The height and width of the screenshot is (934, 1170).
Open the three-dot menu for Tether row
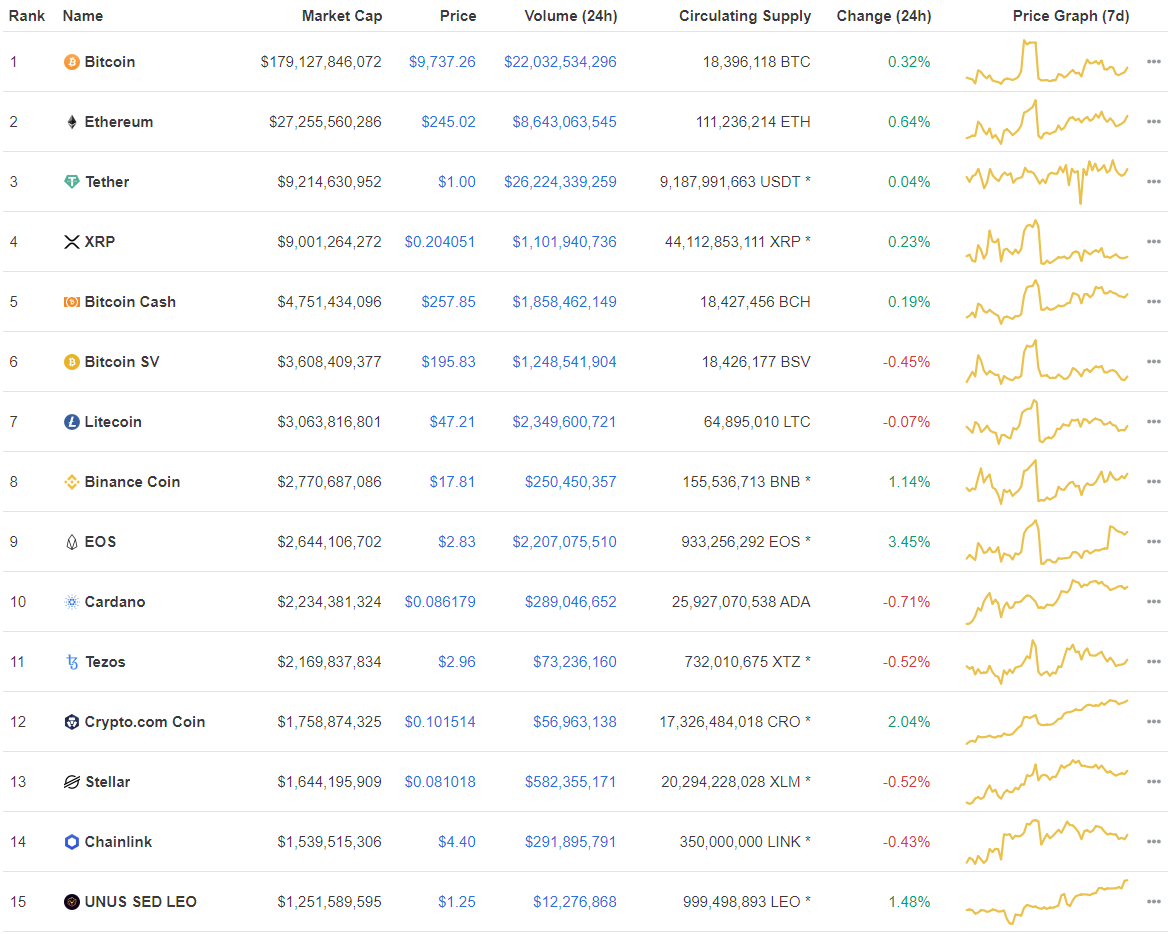coord(1154,182)
